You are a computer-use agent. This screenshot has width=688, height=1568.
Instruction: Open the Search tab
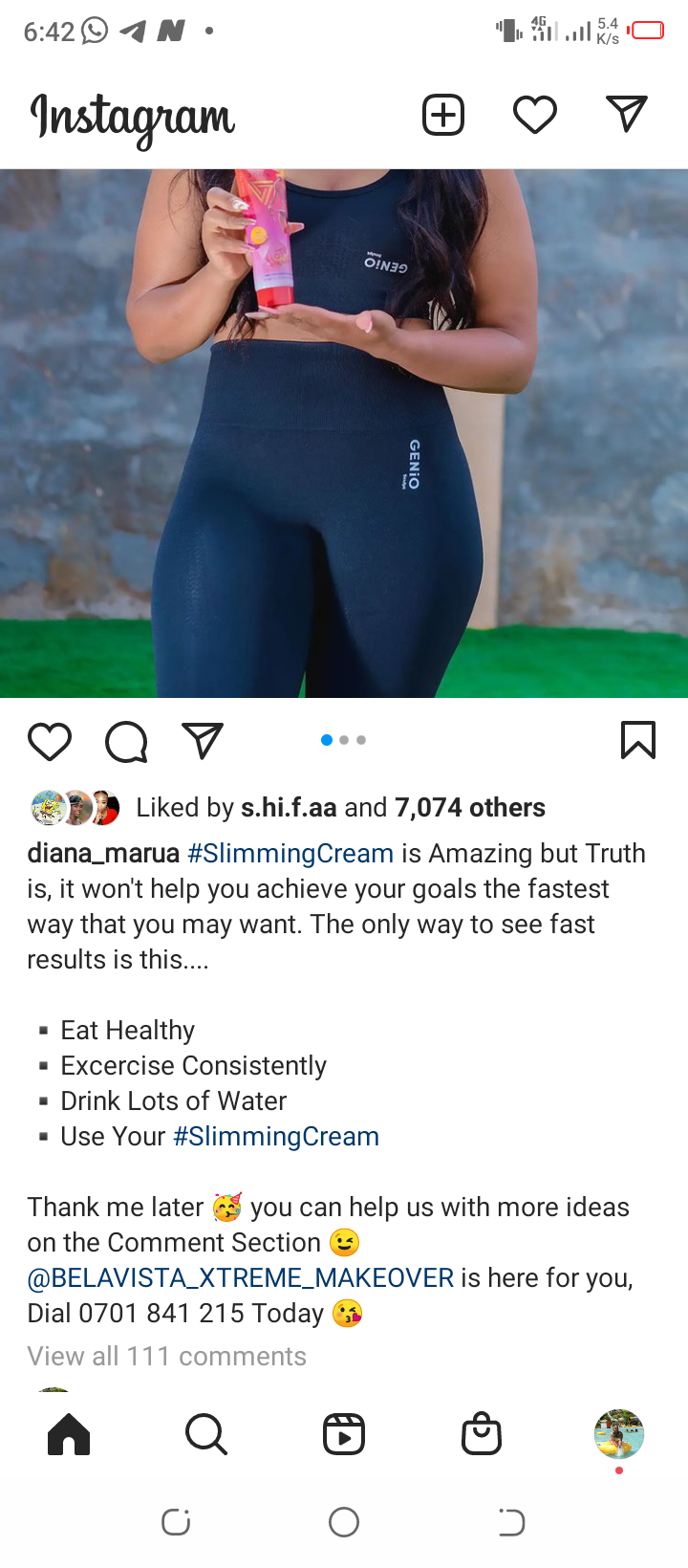pyautogui.click(x=206, y=1434)
